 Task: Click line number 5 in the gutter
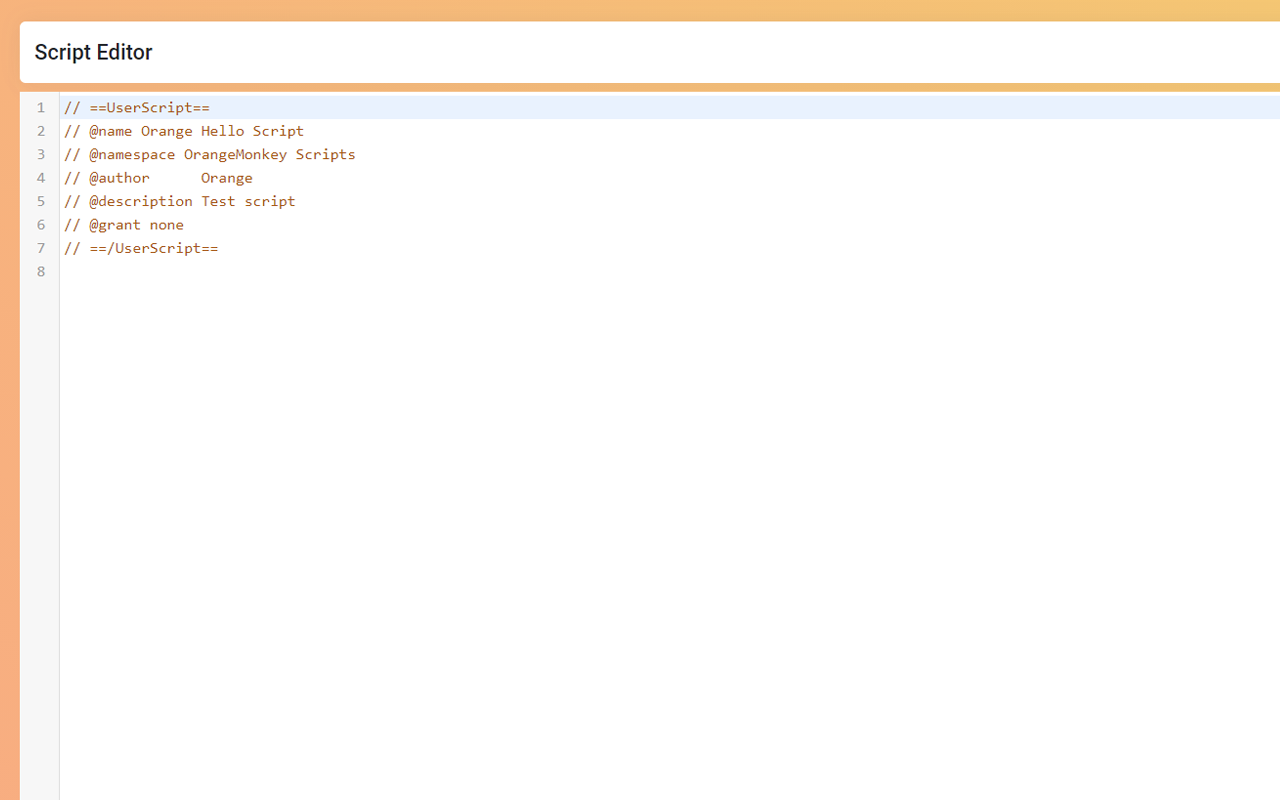click(40, 201)
